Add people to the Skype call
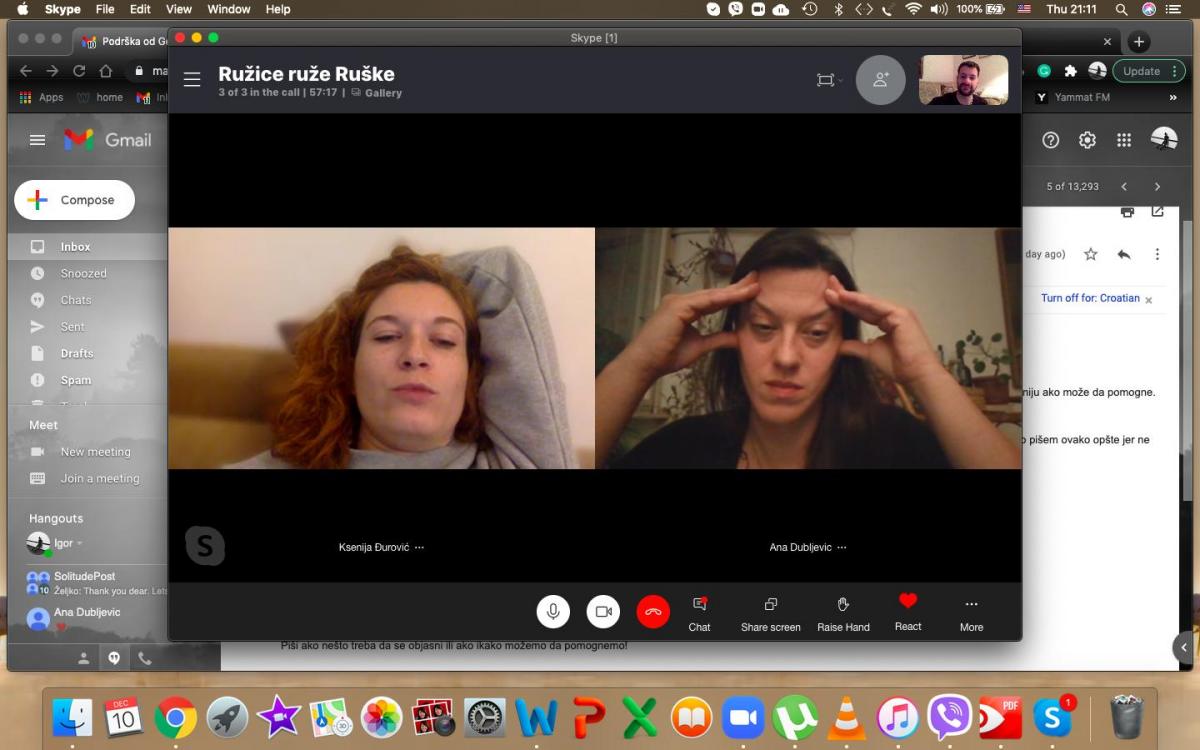This screenshot has height=750, width=1200. coord(881,80)
